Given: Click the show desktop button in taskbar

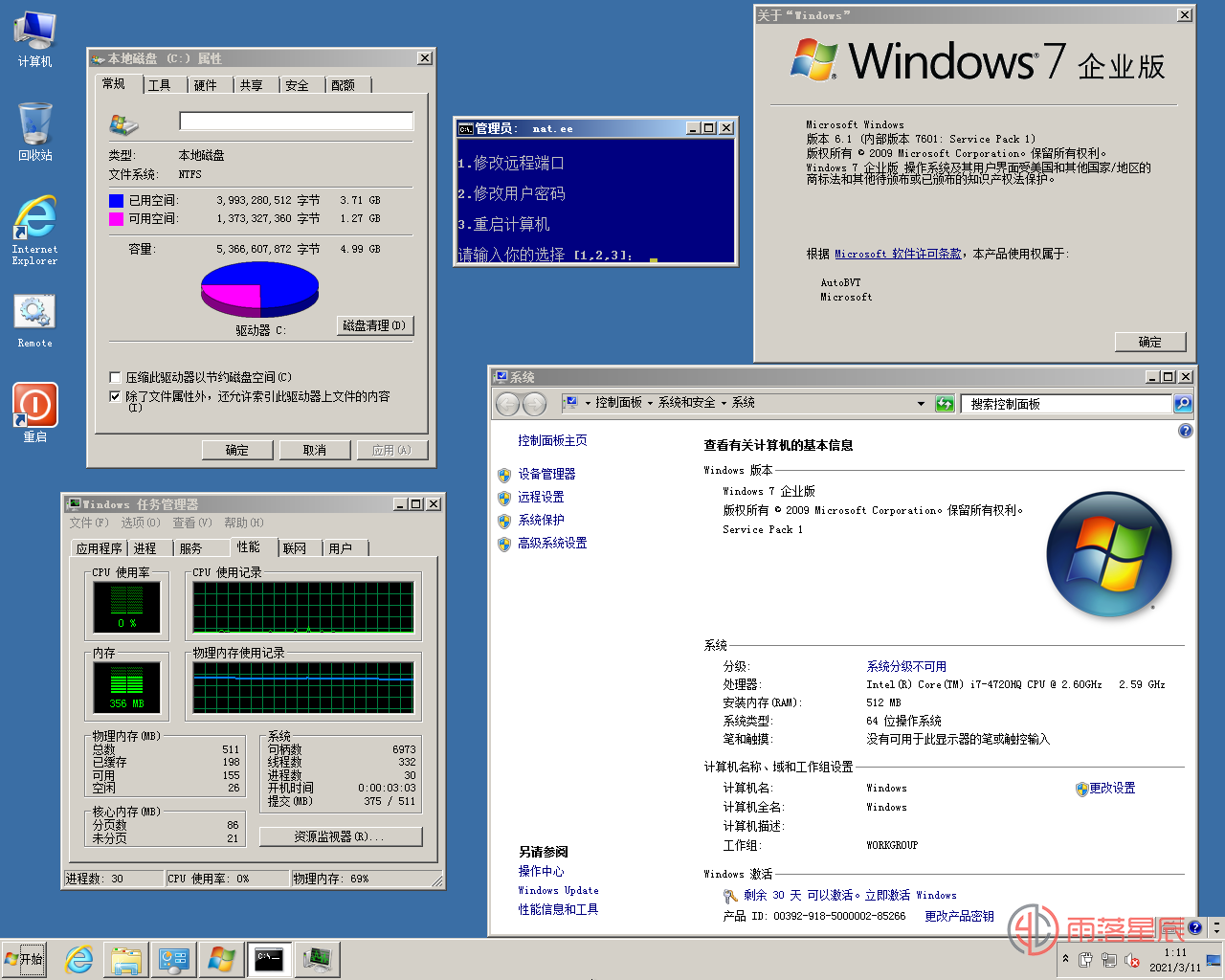Looking at the screenshot, I should (1214, 960).
